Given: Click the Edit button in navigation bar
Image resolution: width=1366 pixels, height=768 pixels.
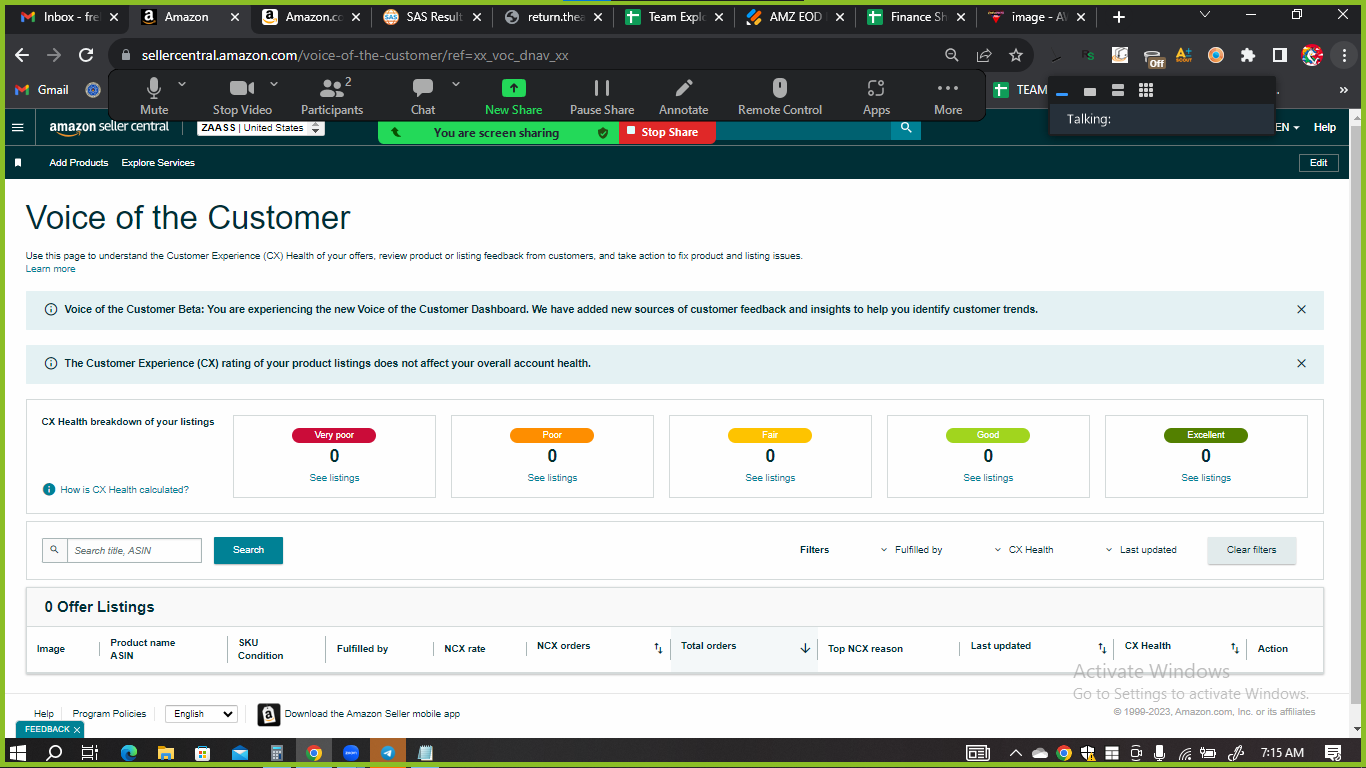Looking at the screenshot, I should [1318, 163].
